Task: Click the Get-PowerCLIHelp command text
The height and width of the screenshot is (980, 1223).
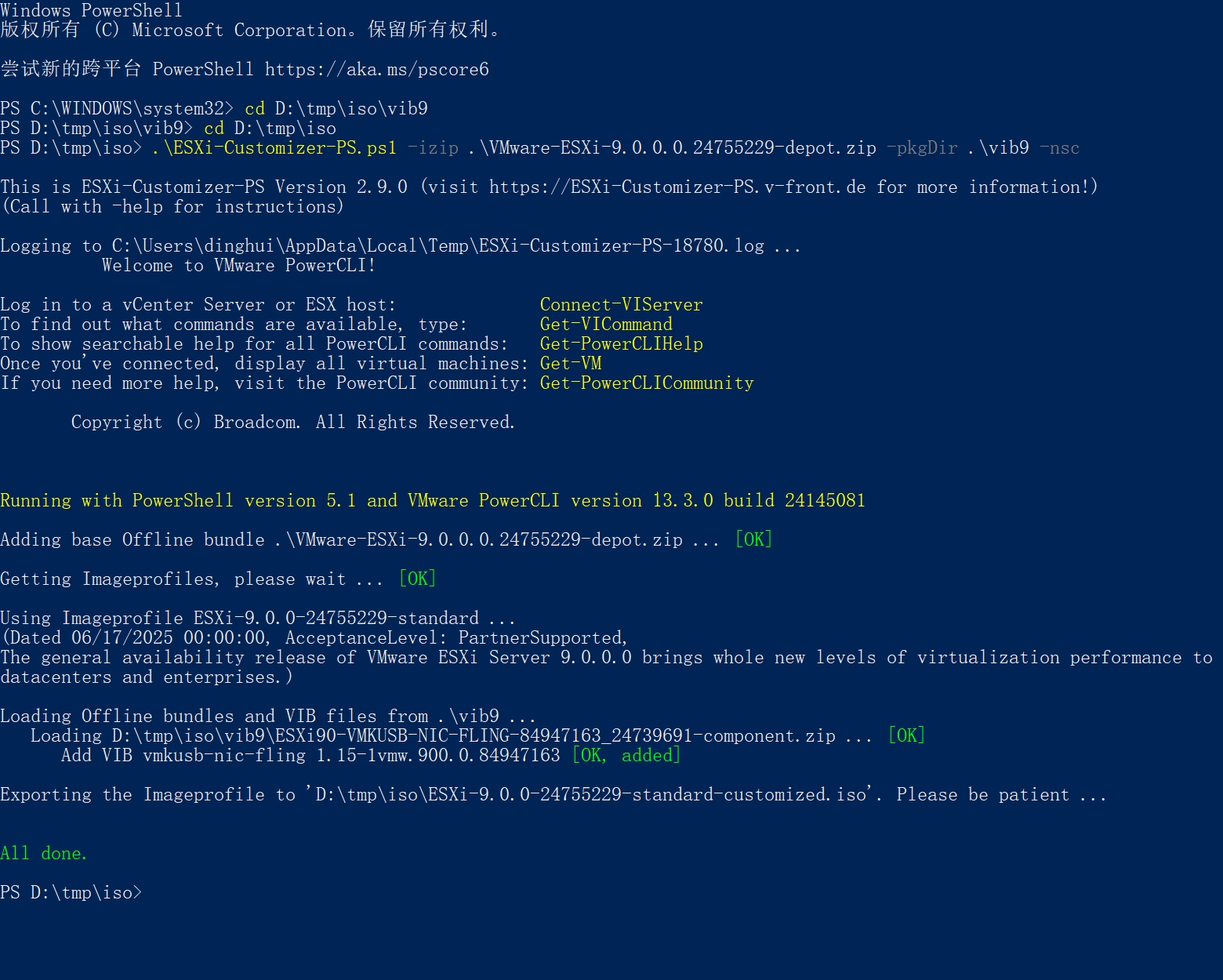Action: (x=621, y=344)
